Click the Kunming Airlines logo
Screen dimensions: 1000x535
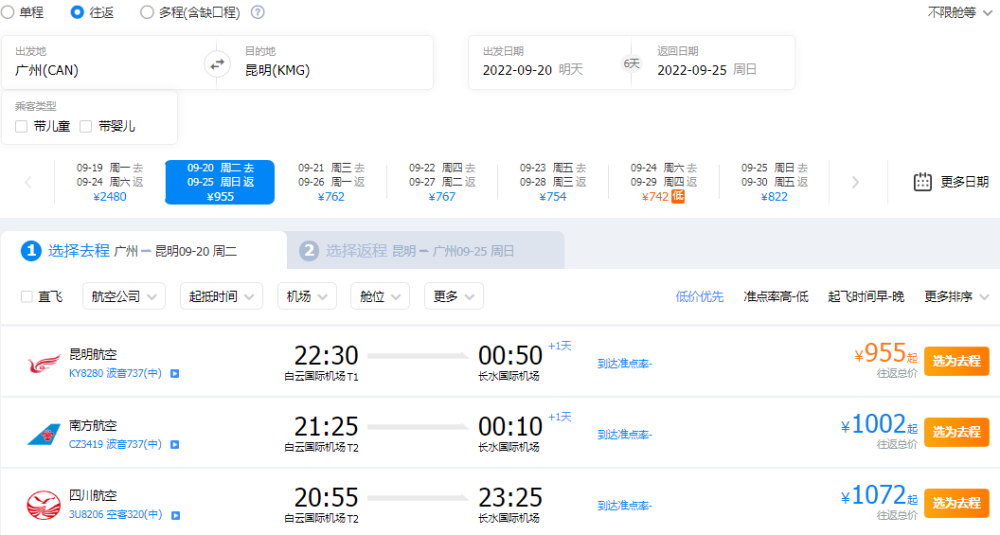point(43,363)
